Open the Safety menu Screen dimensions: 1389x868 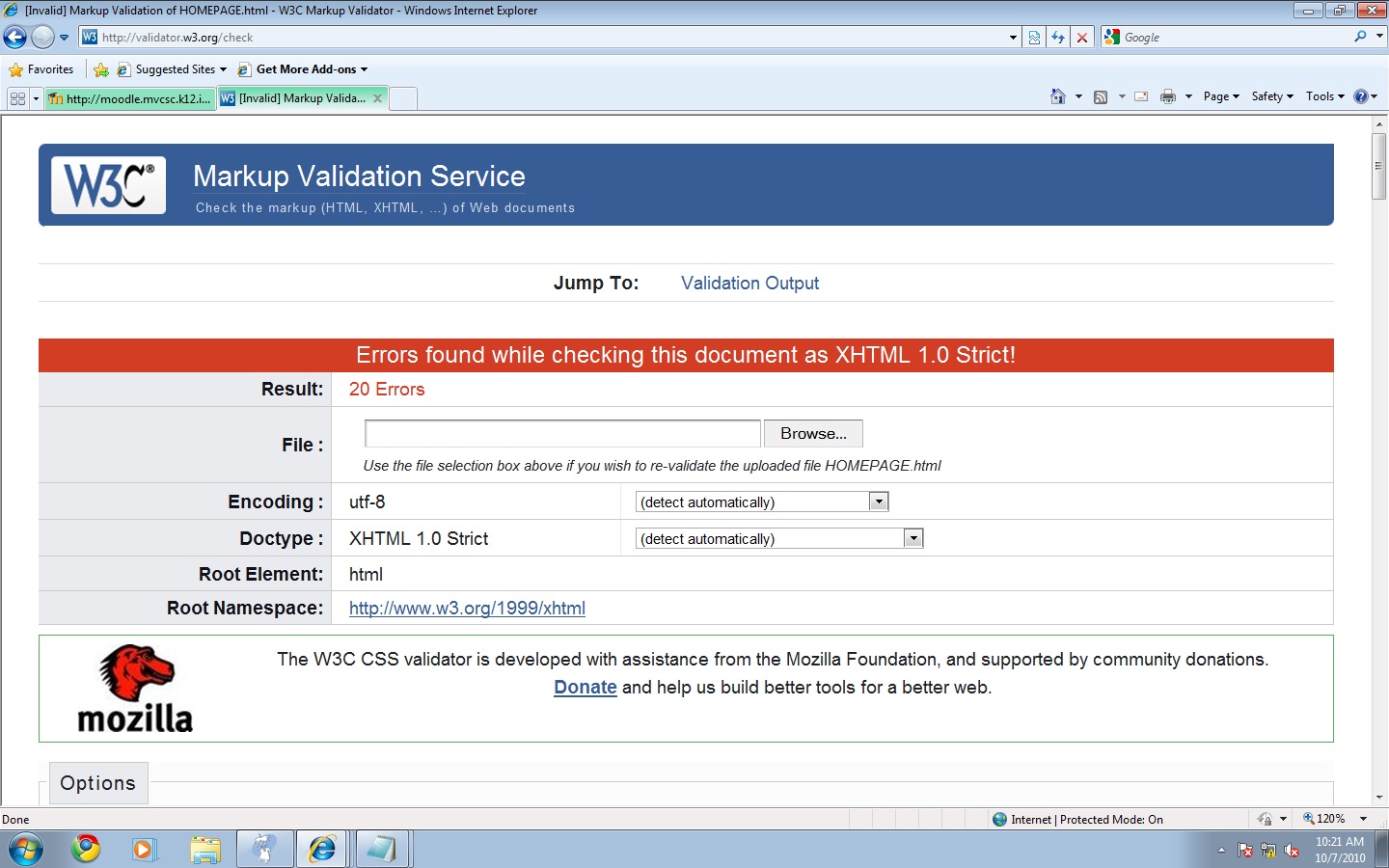[1271, 96]
